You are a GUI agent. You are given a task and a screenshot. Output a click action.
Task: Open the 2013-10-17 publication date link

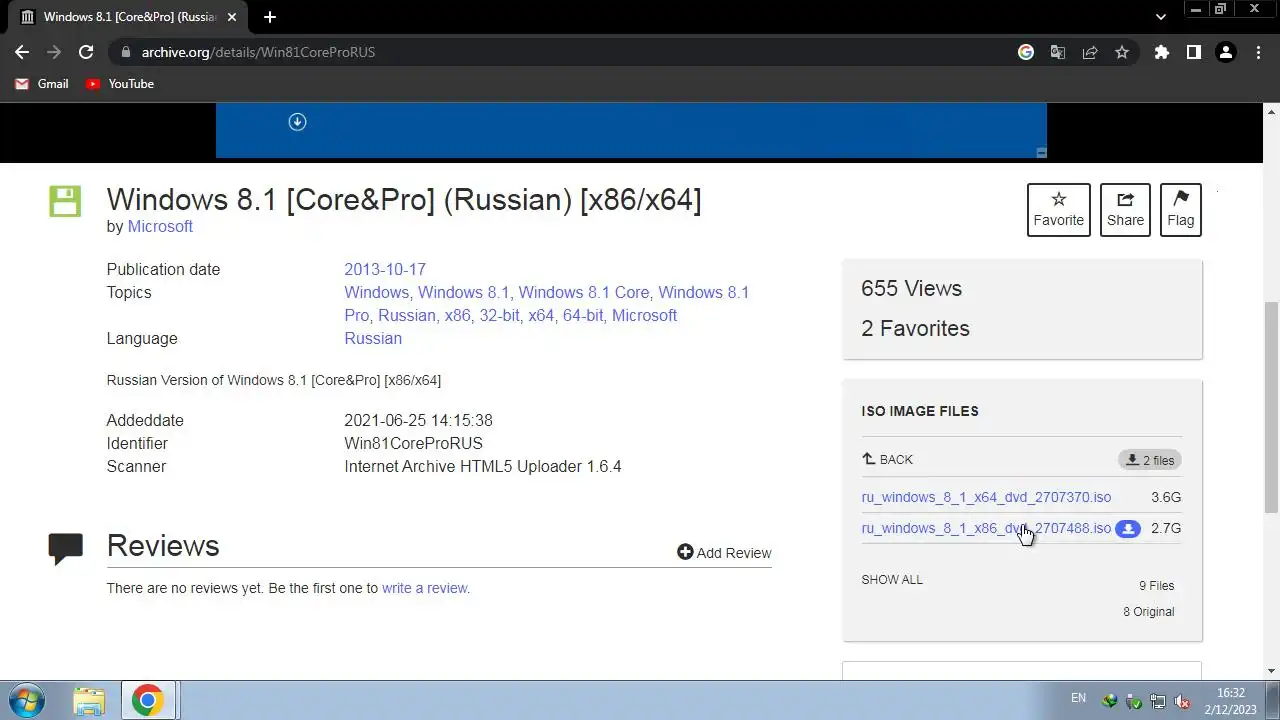point(385,270)
